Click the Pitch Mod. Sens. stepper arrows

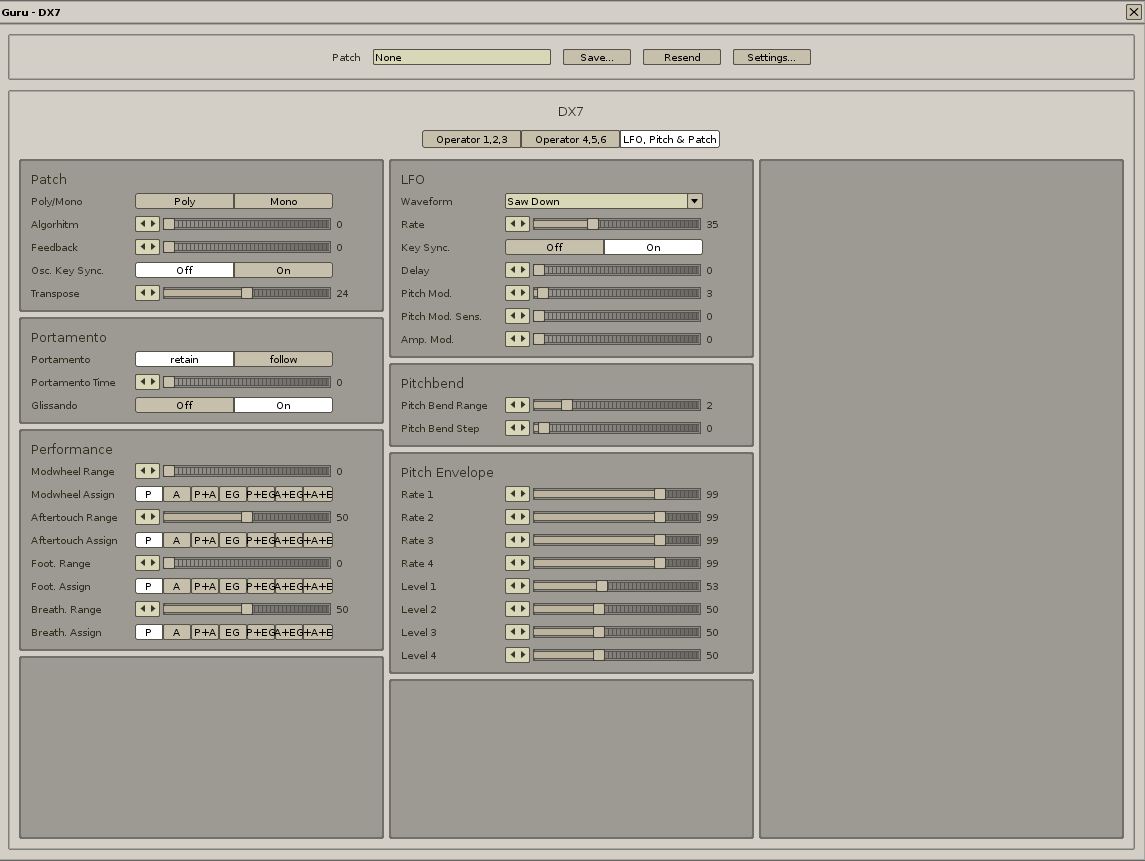(x=517, y=316)
